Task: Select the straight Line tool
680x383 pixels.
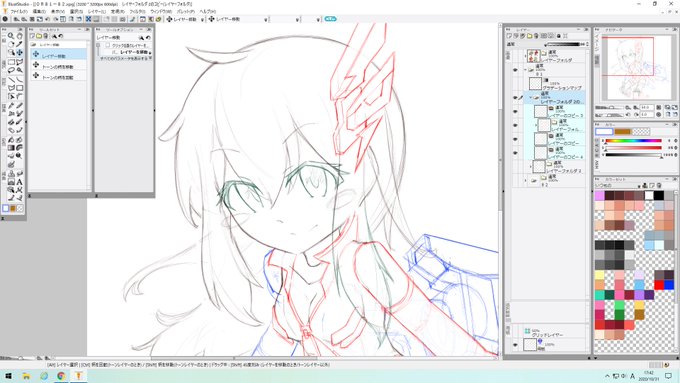Action: tap(11, 80)
